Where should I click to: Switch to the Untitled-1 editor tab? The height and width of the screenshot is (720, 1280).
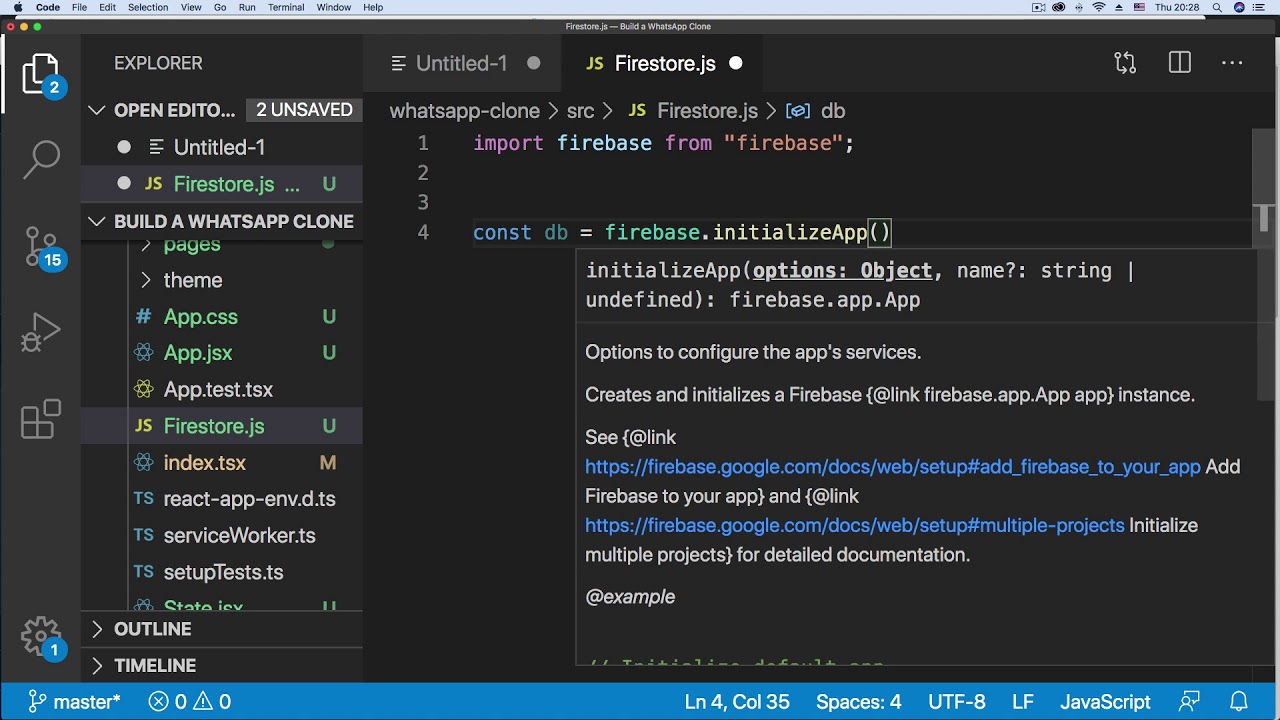click(461, 63)
